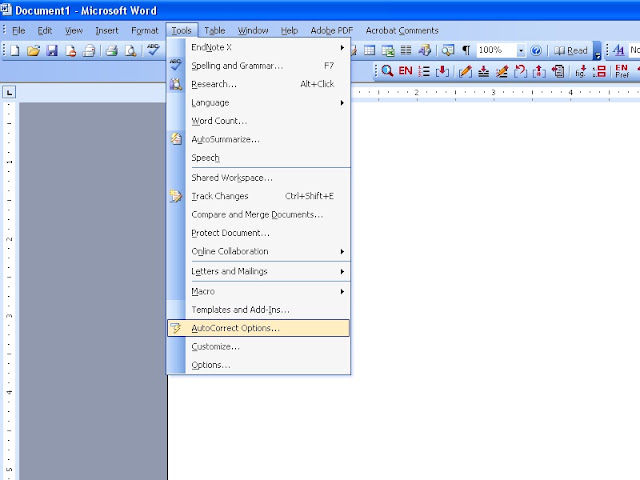The width and height of the screenshot is (640, 480).
Task: Click the Permission restricted document icon
Action: 71,51
